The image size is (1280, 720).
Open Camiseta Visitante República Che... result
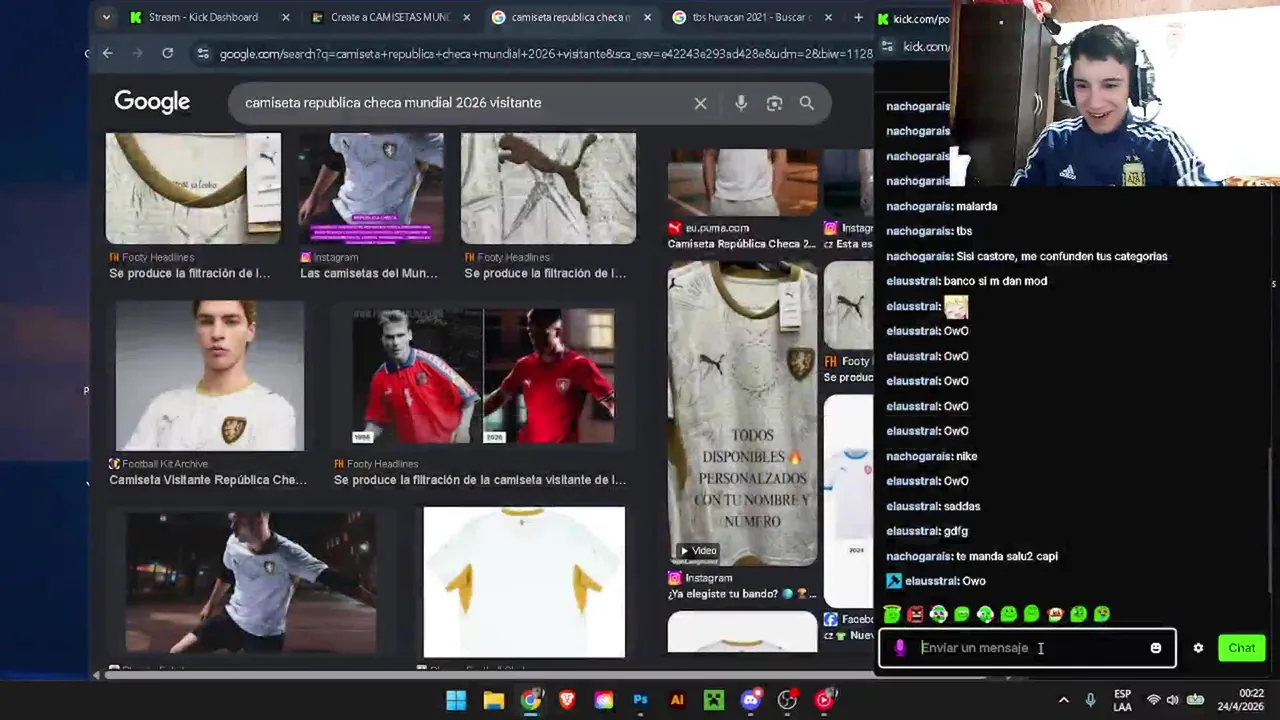coord(208,480)
